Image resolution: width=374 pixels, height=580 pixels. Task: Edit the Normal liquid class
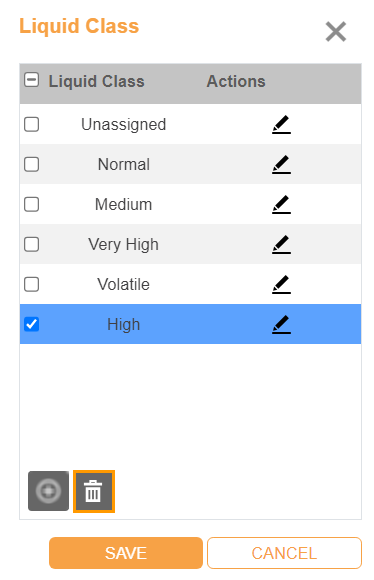coord(281,164)
